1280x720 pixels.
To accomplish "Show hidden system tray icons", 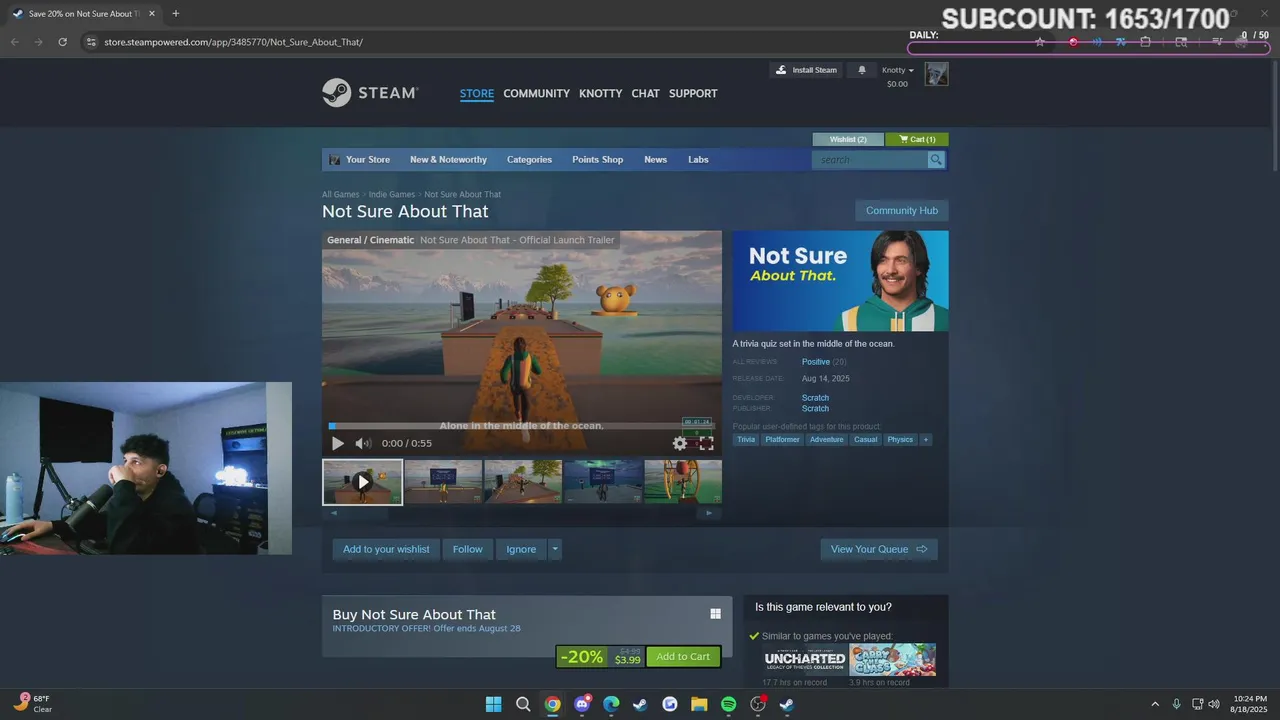I will click(x=1155, y=704).
